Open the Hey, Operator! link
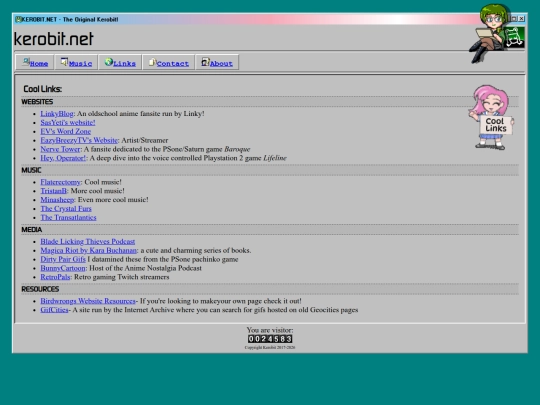The image size is (540, 405). (63, 158)
